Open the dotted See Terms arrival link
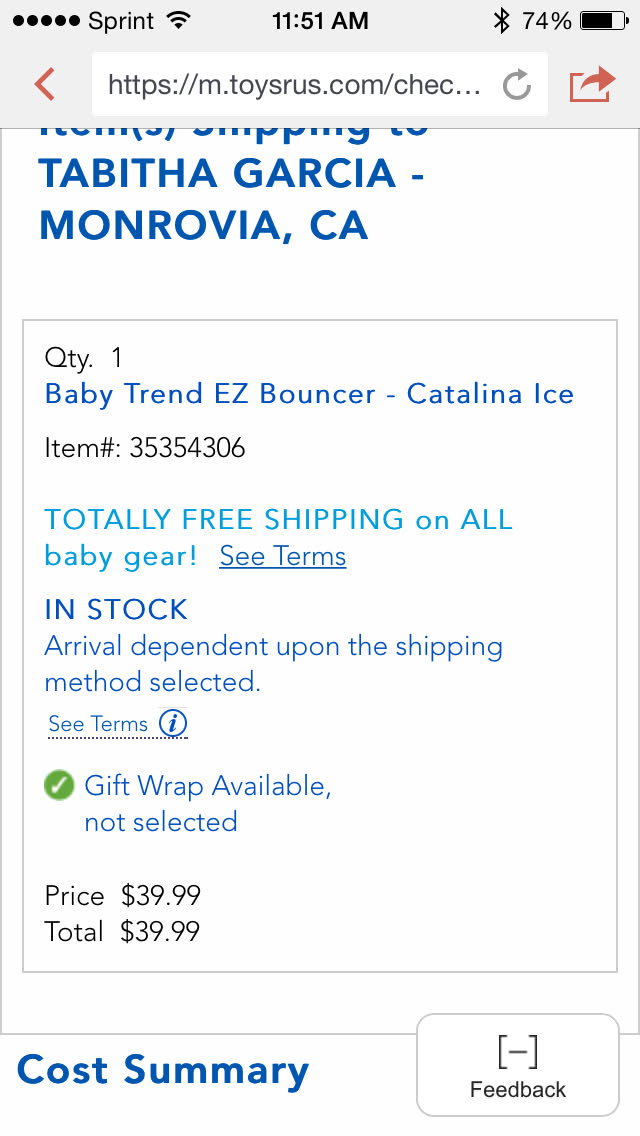 pyautogui.click(x=98, y=724)
